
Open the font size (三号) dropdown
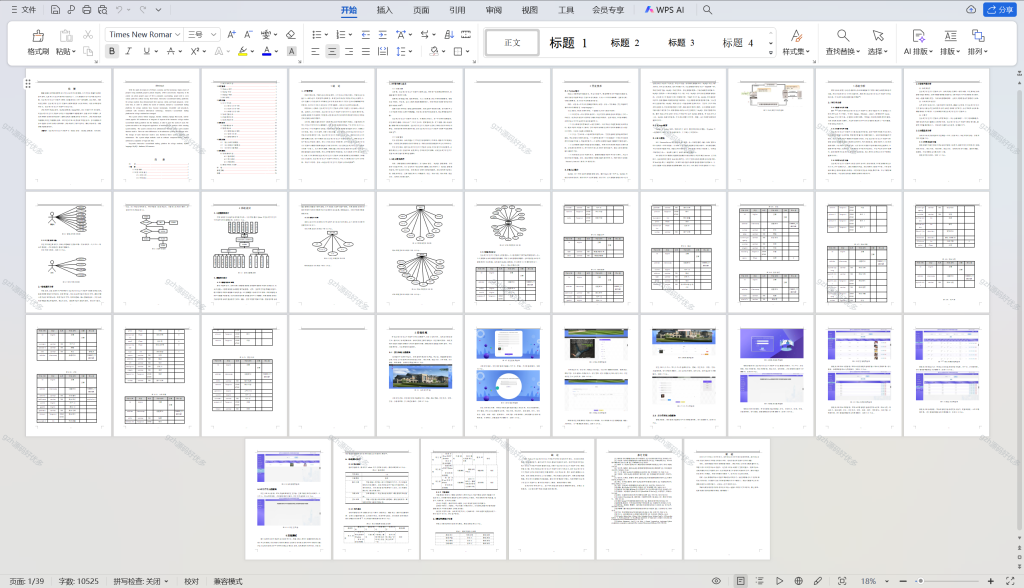(214, 35)
